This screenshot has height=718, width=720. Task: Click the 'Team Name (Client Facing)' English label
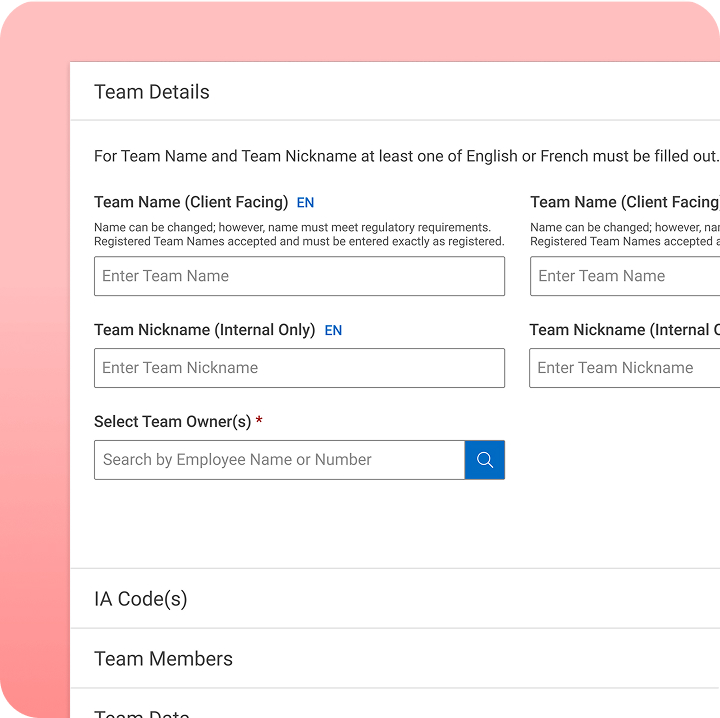191,202
